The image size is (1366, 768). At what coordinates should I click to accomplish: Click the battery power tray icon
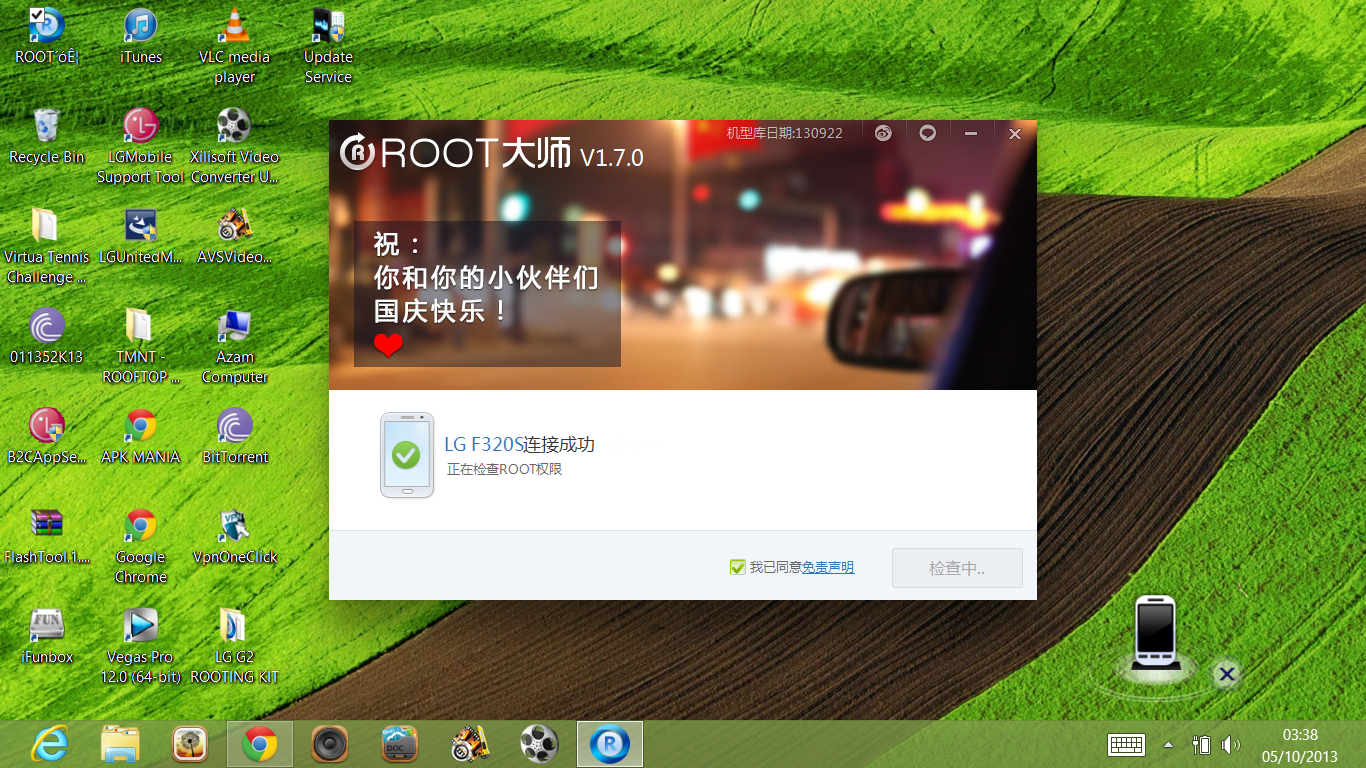1202,745
